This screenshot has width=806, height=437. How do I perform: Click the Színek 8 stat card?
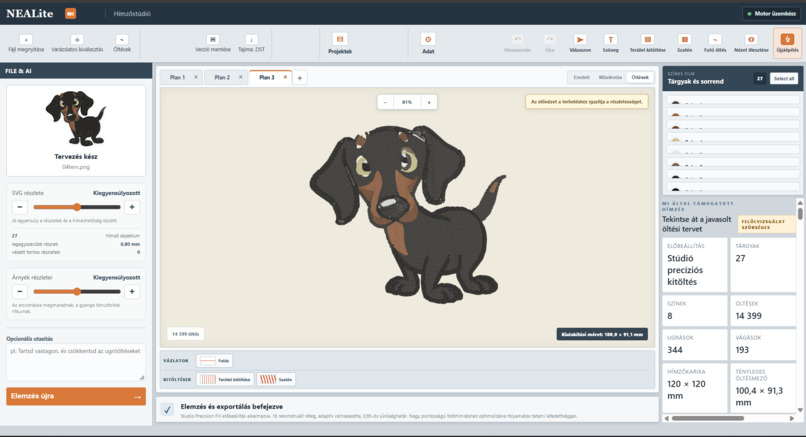point(695,311)
